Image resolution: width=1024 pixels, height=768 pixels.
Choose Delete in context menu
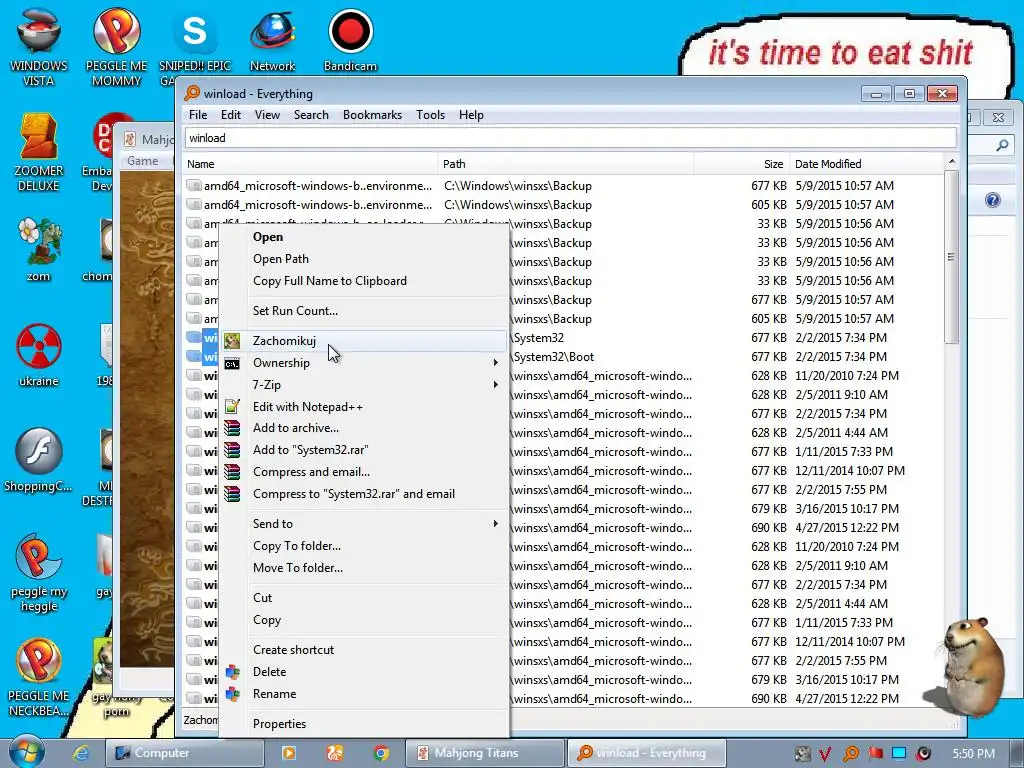tap(363, 672)
